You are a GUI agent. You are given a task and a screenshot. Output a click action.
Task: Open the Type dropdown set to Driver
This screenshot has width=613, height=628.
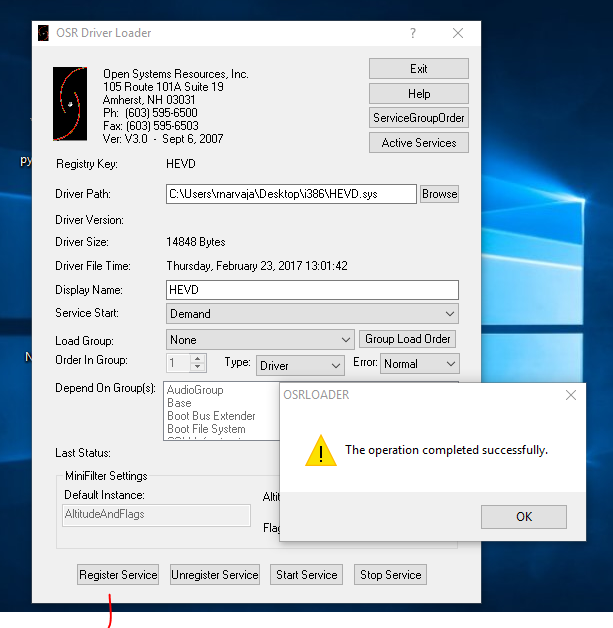coord(300,366)
